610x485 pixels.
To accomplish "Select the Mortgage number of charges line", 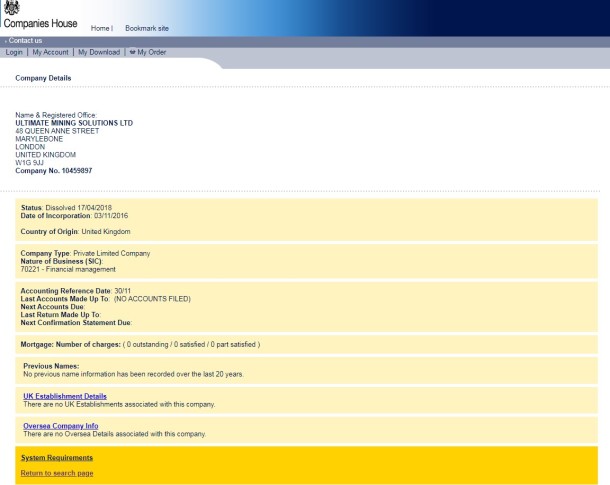I will pos(140,344).
